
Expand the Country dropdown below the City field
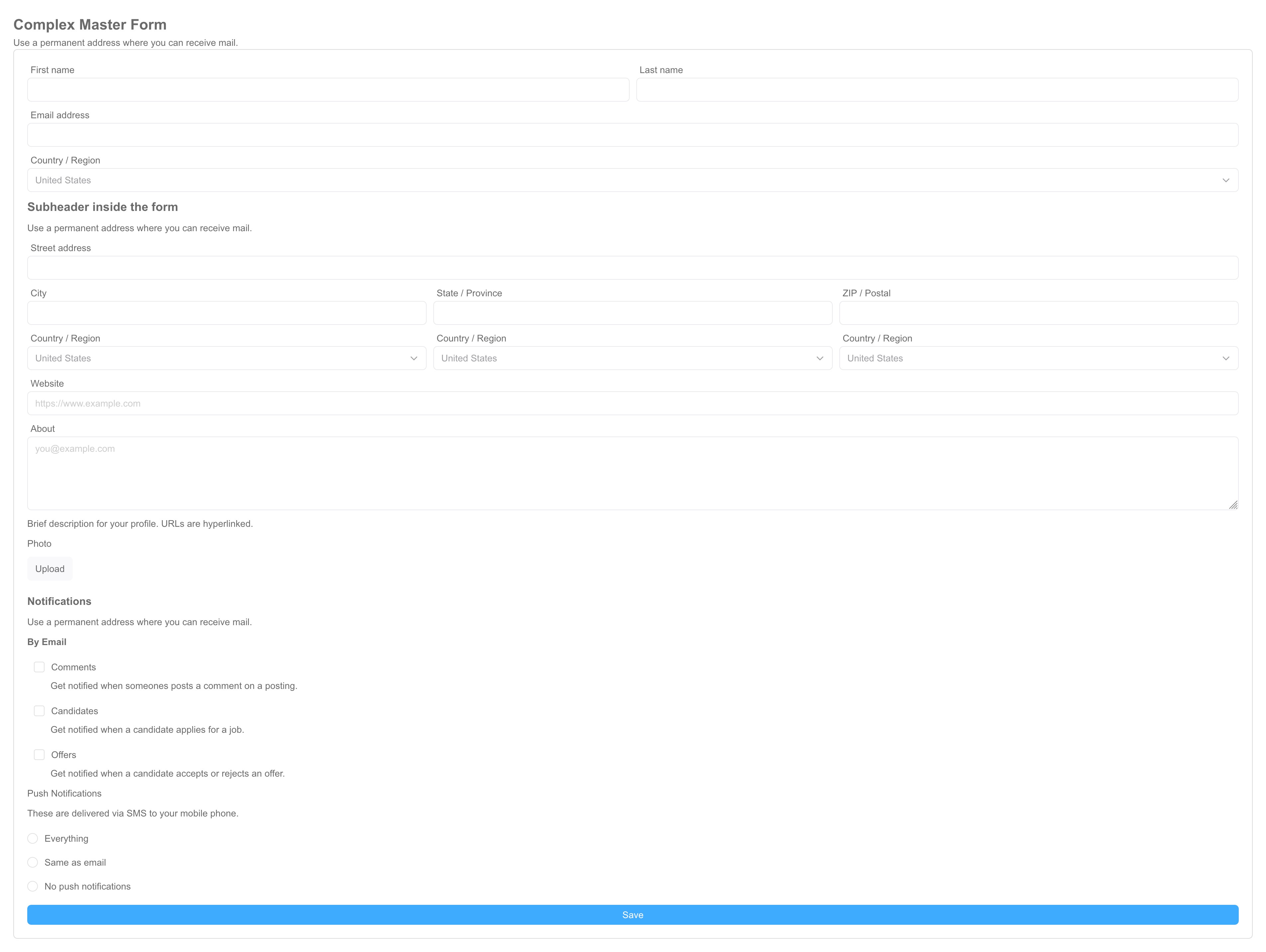click(x=227, y=358)
